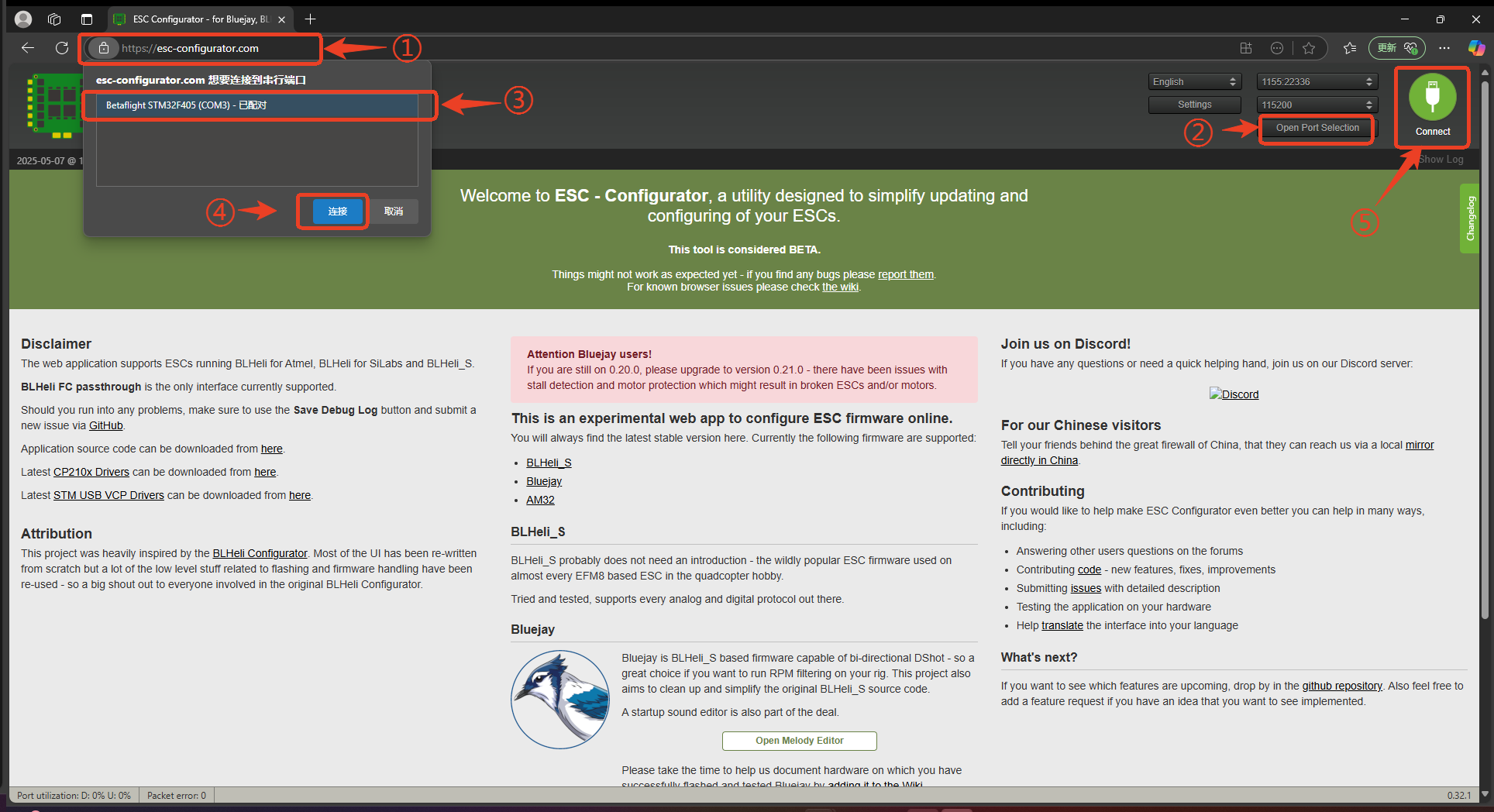Launch Copilot from the toolbar icon
The image size is (1494, 812).
(x=1477, y=48)
